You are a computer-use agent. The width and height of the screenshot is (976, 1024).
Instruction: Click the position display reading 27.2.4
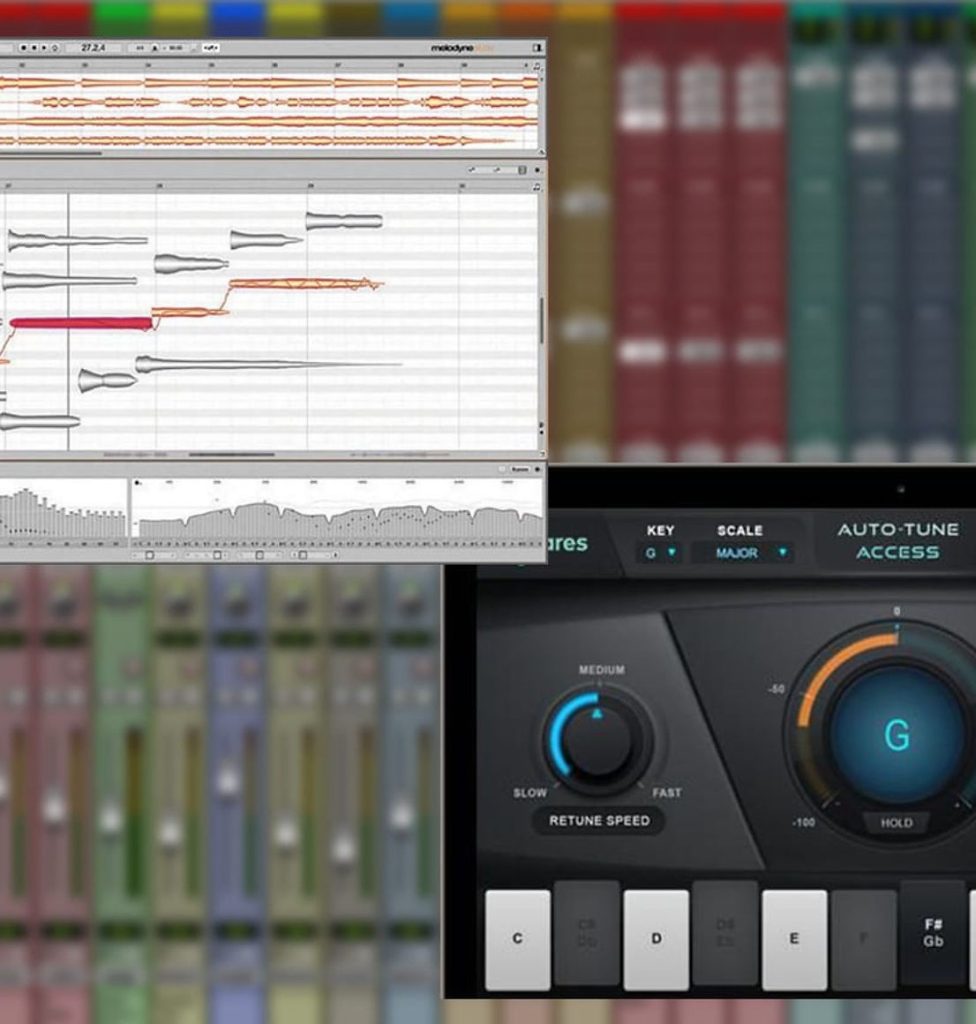tap(93, 48)
